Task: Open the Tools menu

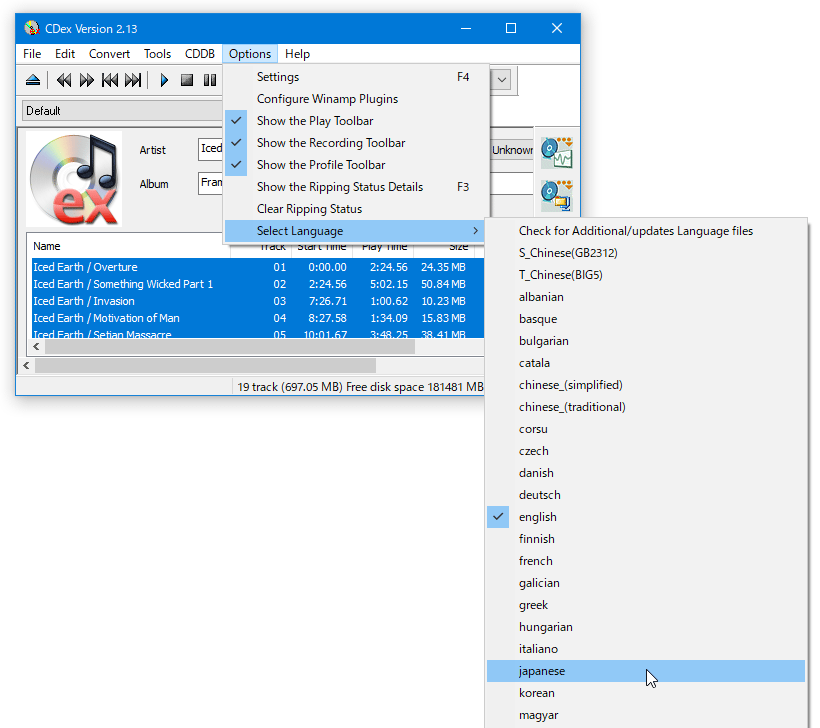Action: [x=157, y=54]
